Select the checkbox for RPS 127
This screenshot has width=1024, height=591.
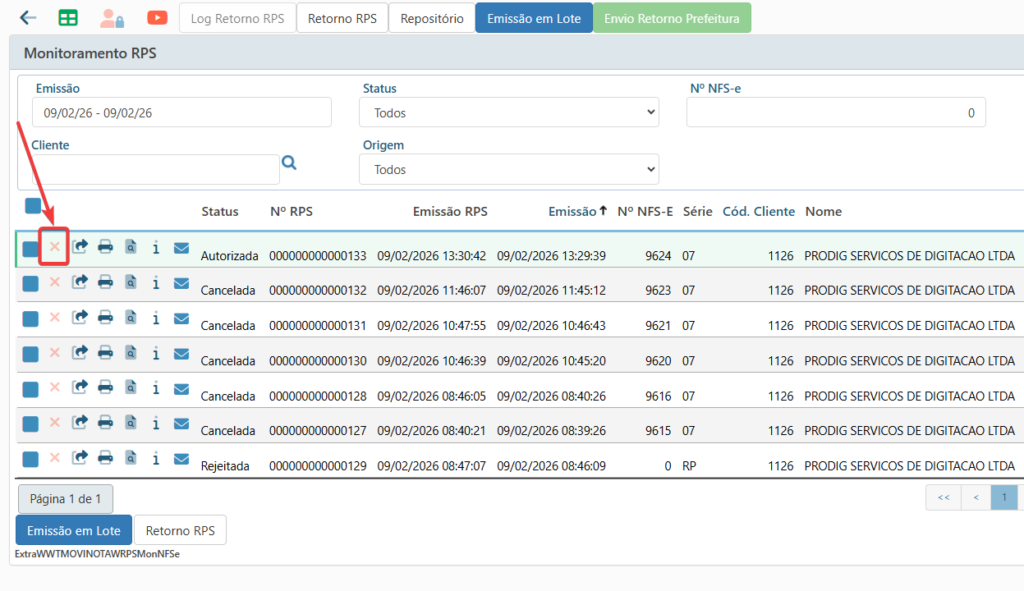[x=31, y=424]
